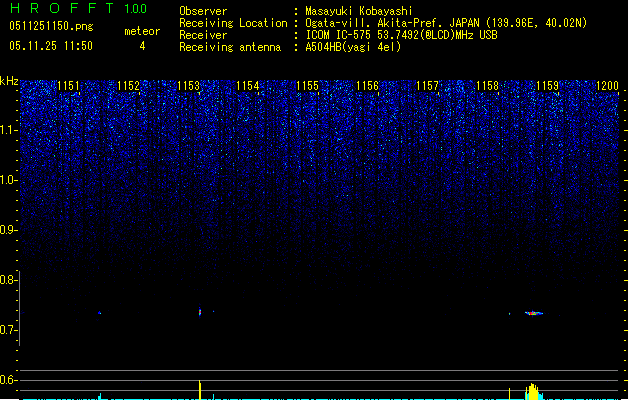Click the yellow power cluster below 1159
This screenshot has height=400, width=629.
(x=533, y=392)
